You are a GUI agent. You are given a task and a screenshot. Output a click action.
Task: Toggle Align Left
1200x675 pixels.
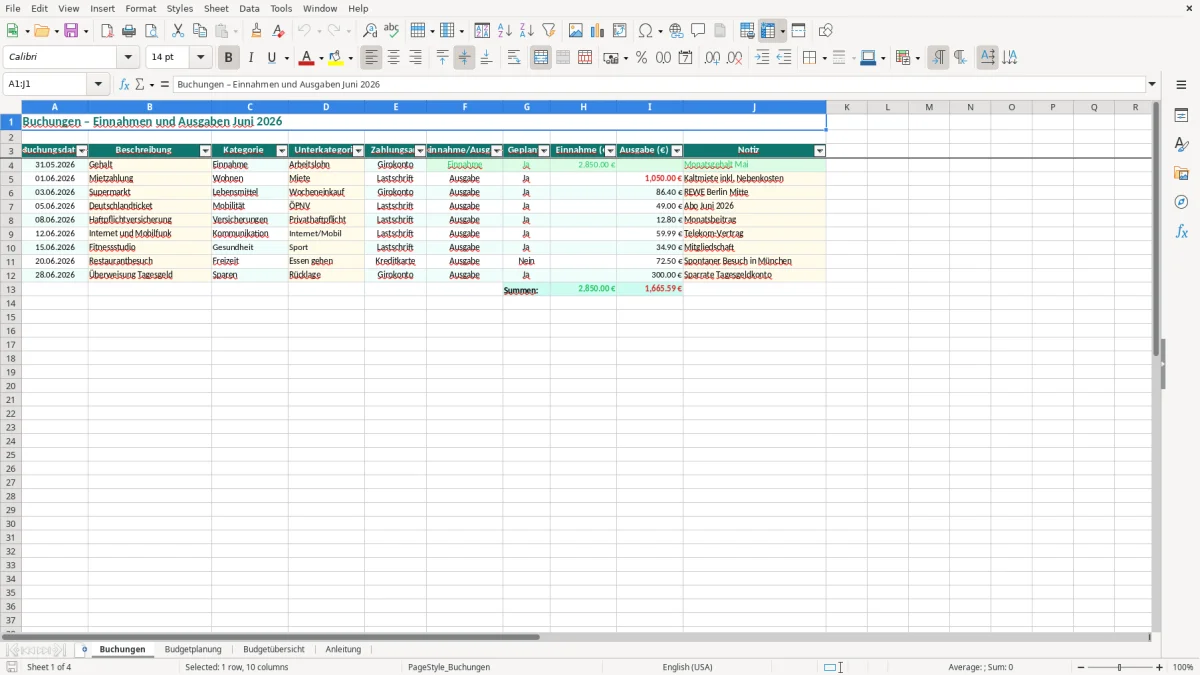tap(371, 58)
